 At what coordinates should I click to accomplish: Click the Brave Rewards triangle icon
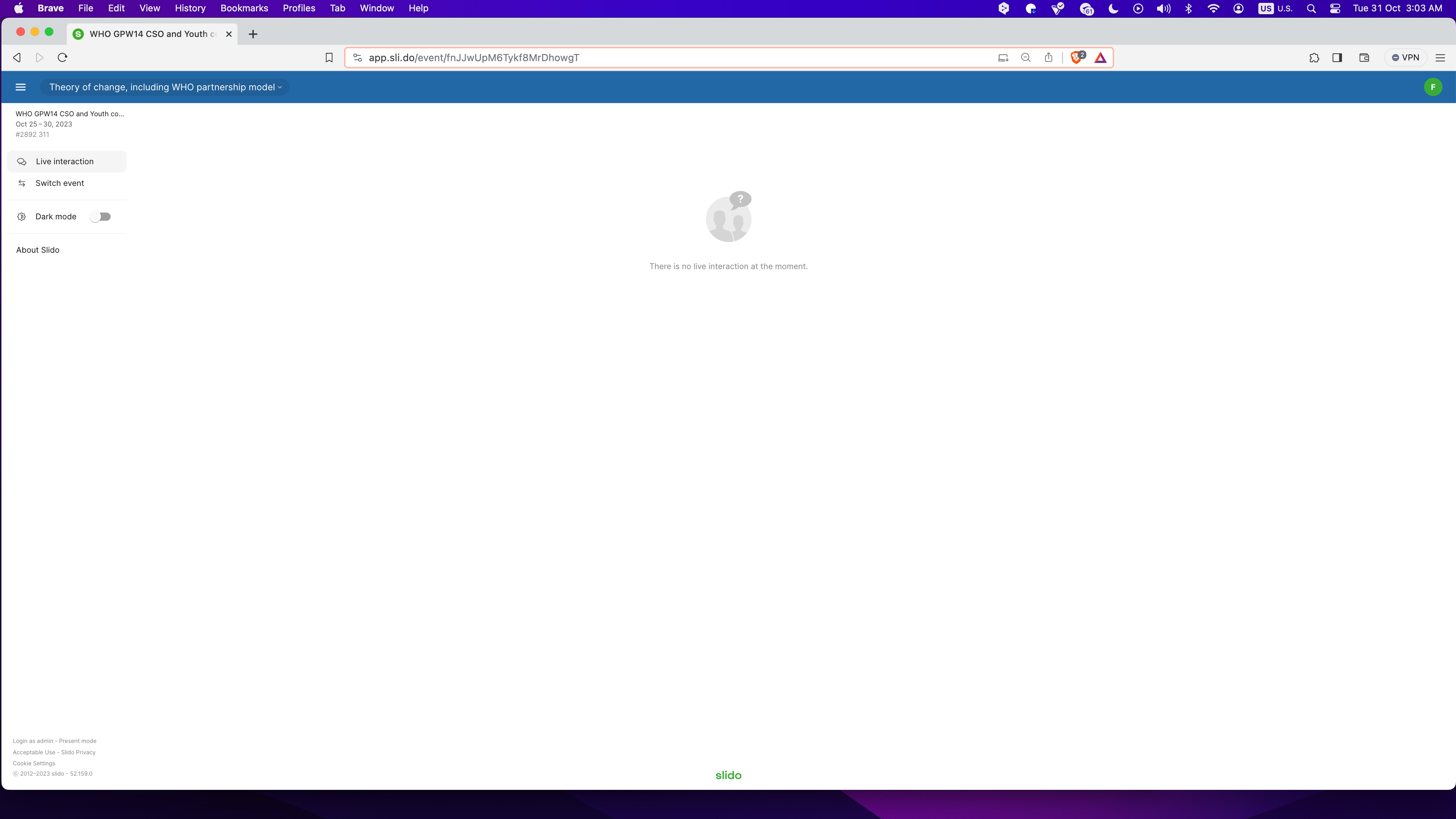coord(1100,58)
